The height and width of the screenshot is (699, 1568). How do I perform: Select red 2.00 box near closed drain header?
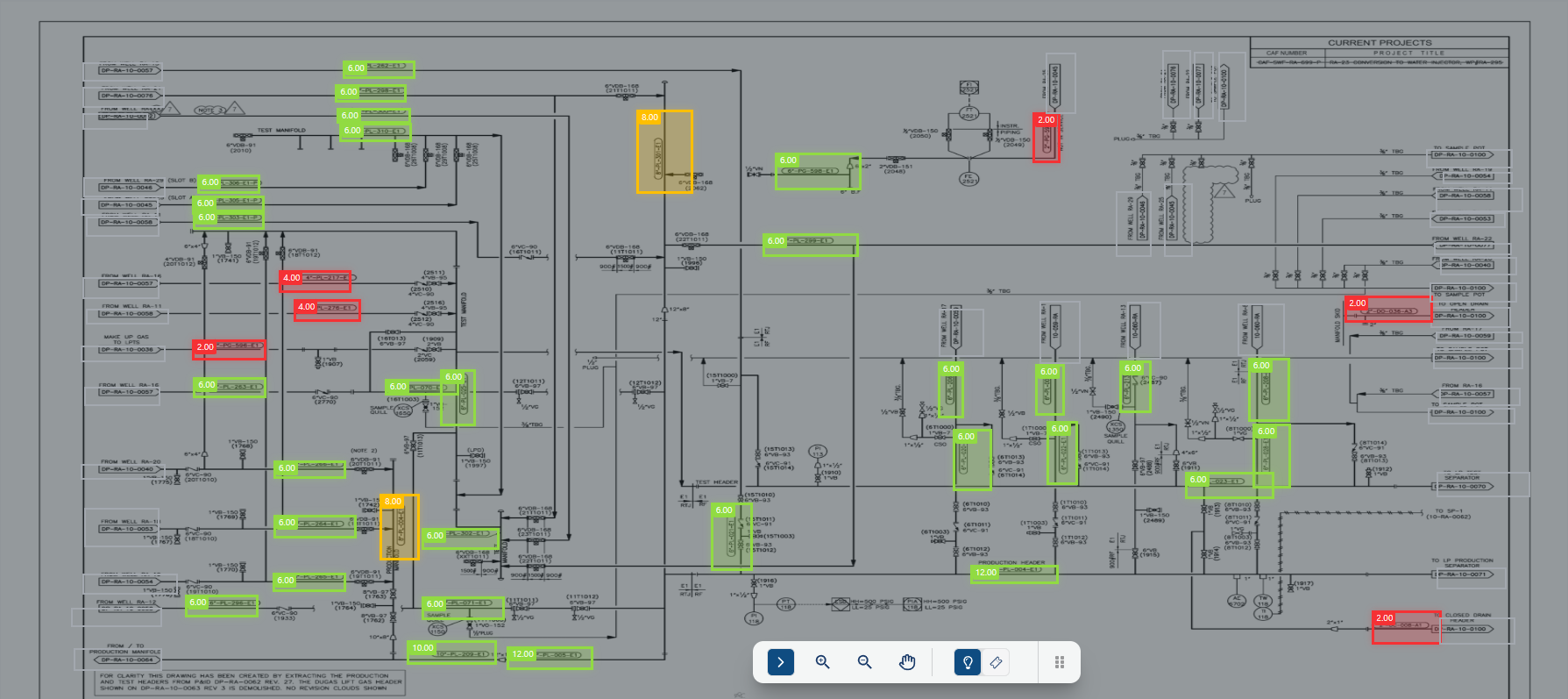[1406, 627]
